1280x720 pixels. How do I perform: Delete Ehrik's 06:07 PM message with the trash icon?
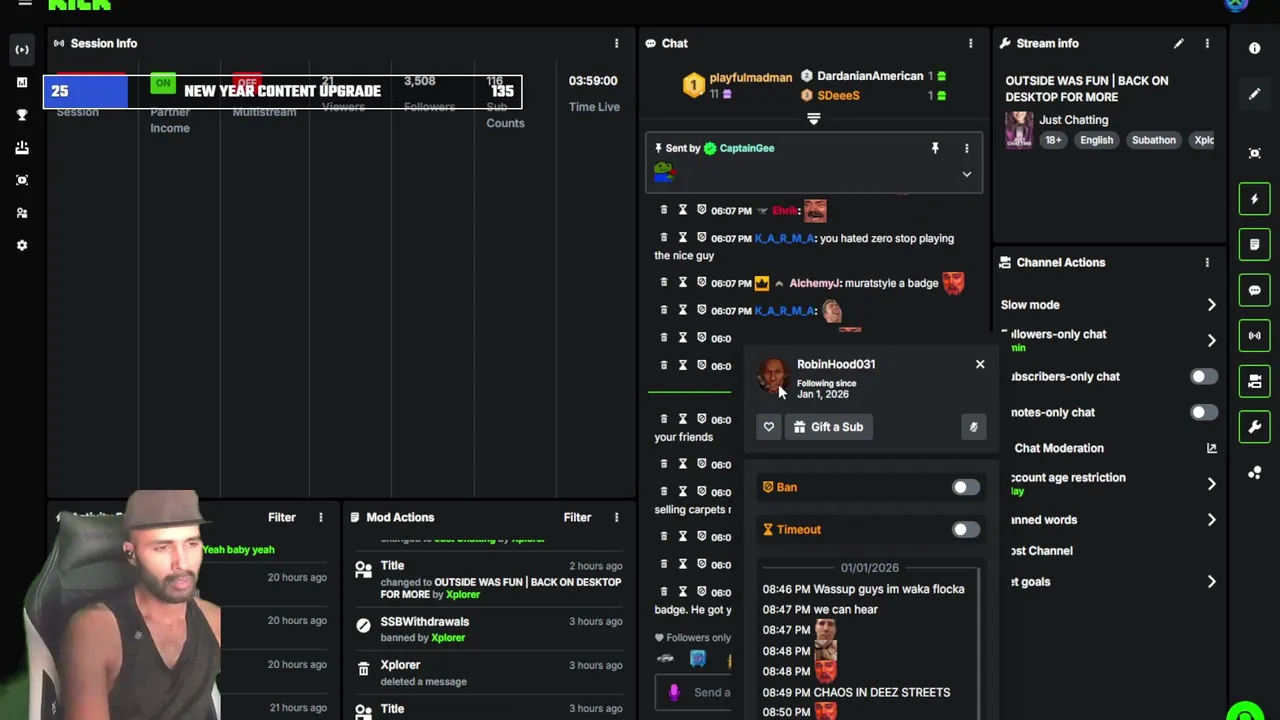click(663, 210)
